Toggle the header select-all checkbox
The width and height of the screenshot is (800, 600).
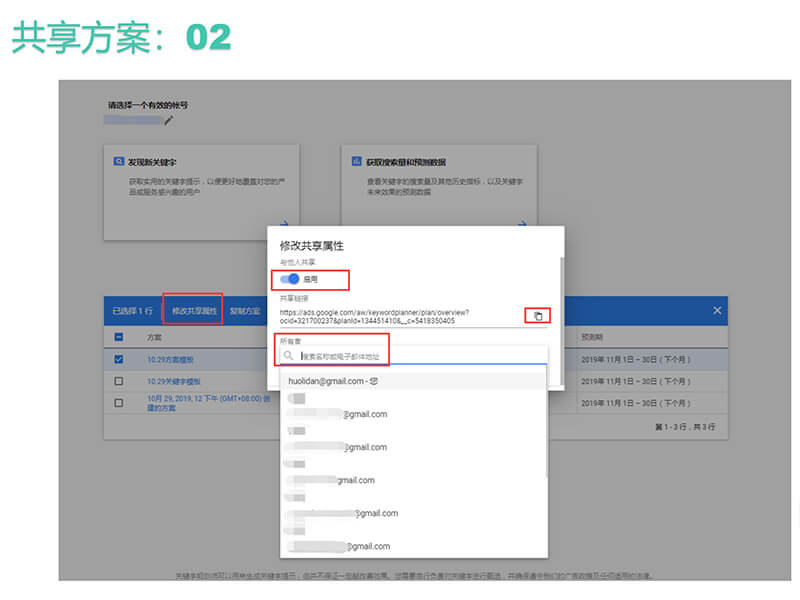pyautogui.click(x=118, y=337)
